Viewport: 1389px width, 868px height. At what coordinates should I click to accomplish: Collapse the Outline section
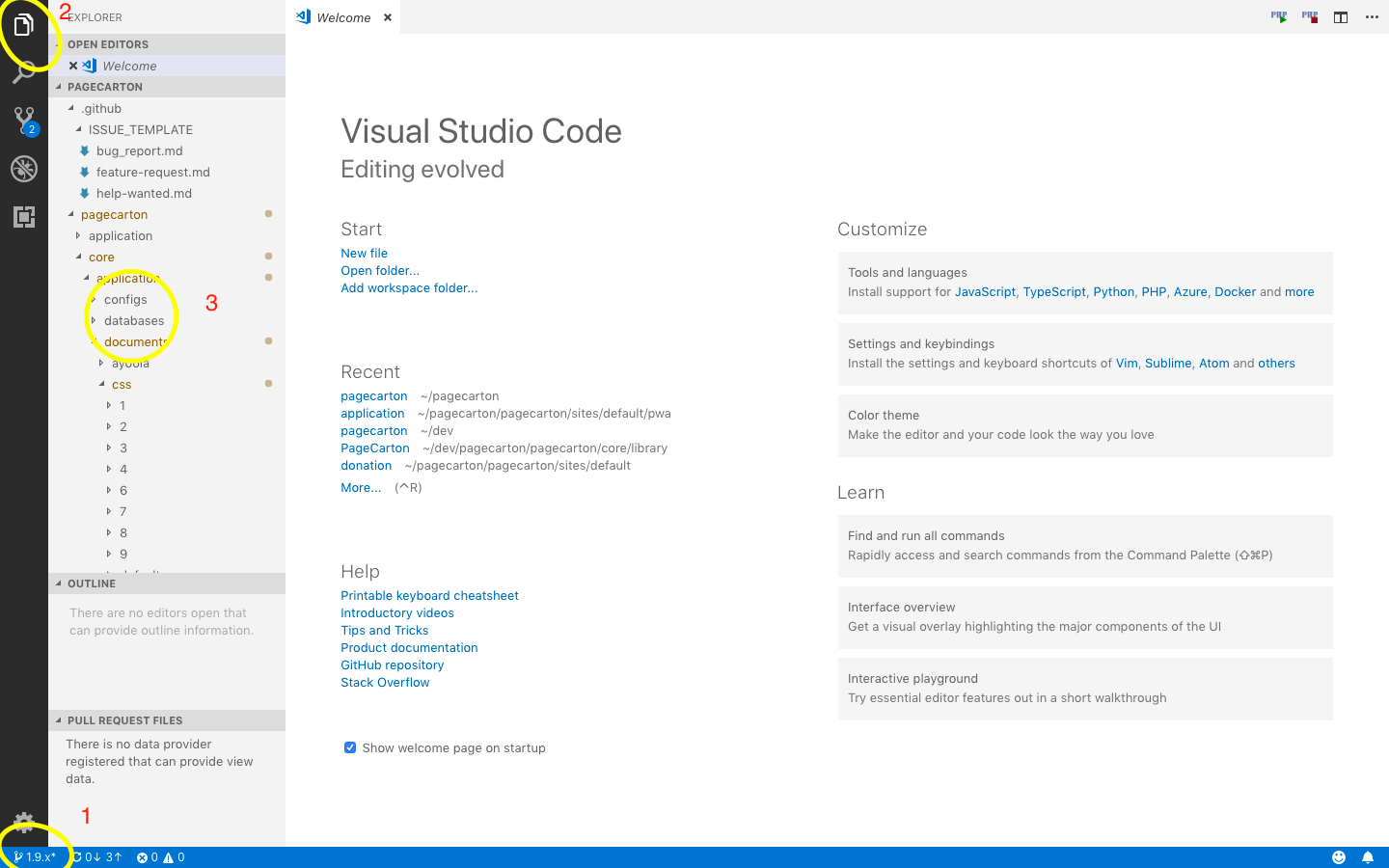click(x=167, y=583)
